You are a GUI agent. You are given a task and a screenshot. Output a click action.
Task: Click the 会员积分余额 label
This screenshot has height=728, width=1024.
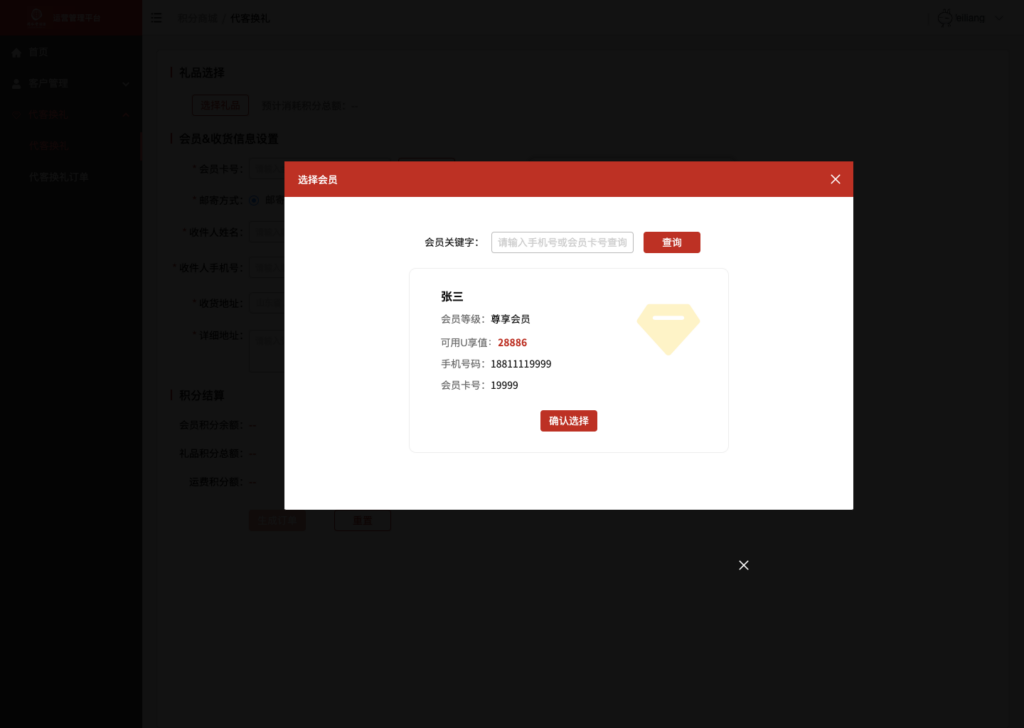tap(210, 425)
